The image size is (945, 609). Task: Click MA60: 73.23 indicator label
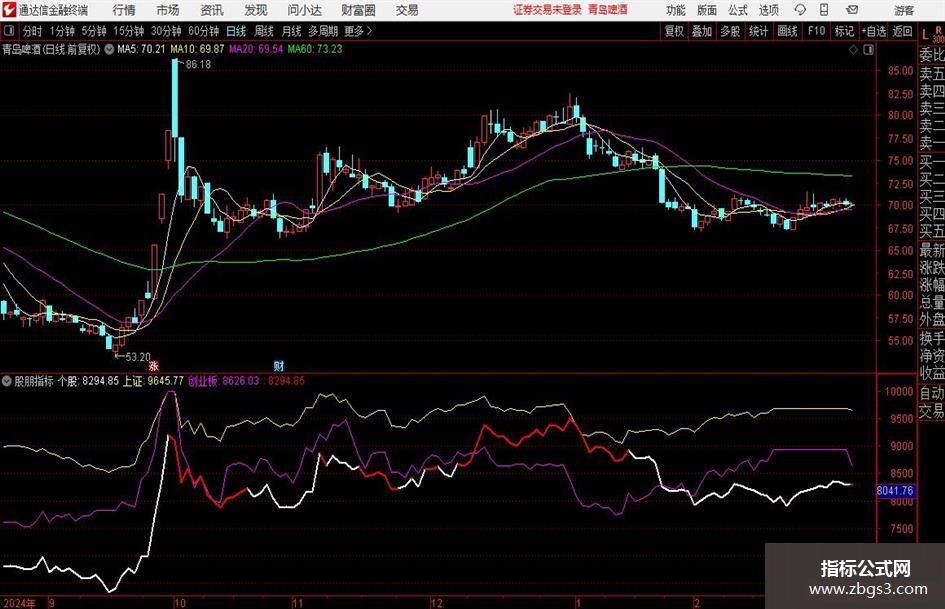click(x=315, y=49)
